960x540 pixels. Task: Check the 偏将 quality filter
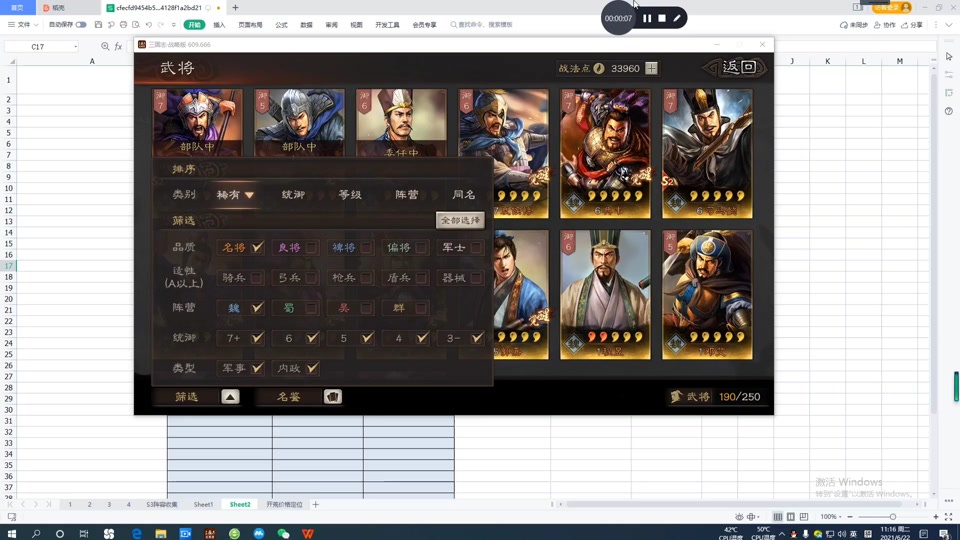421,247
